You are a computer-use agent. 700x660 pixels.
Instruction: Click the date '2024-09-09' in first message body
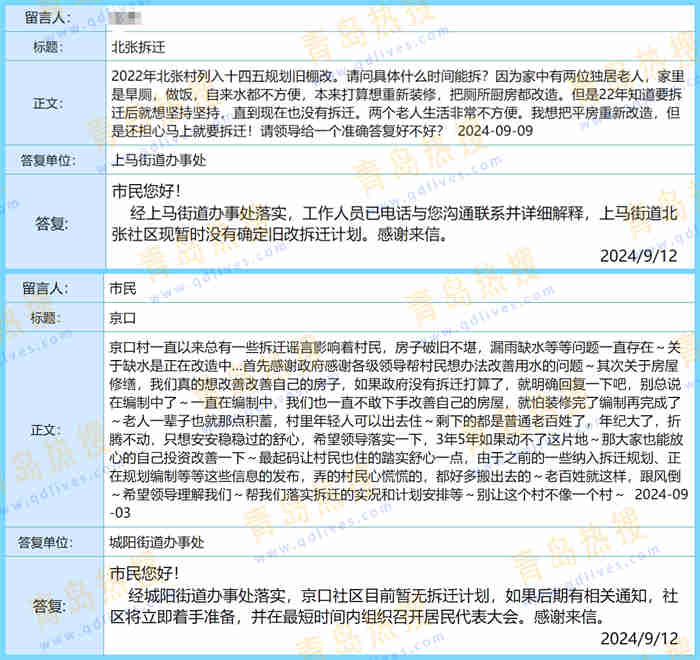(496, 131)
